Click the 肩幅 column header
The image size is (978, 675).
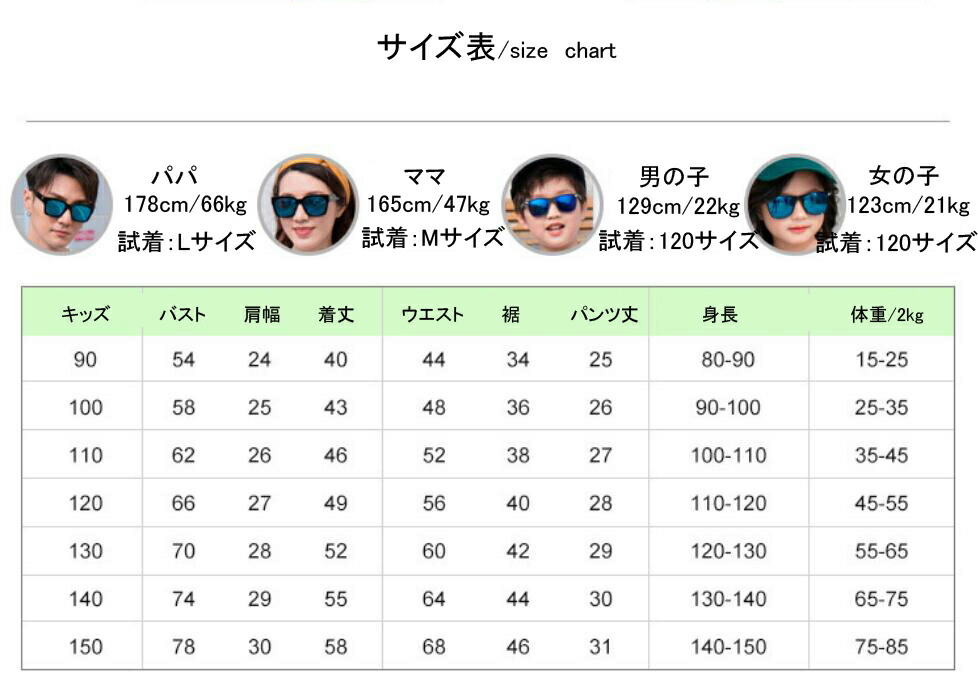262,315
